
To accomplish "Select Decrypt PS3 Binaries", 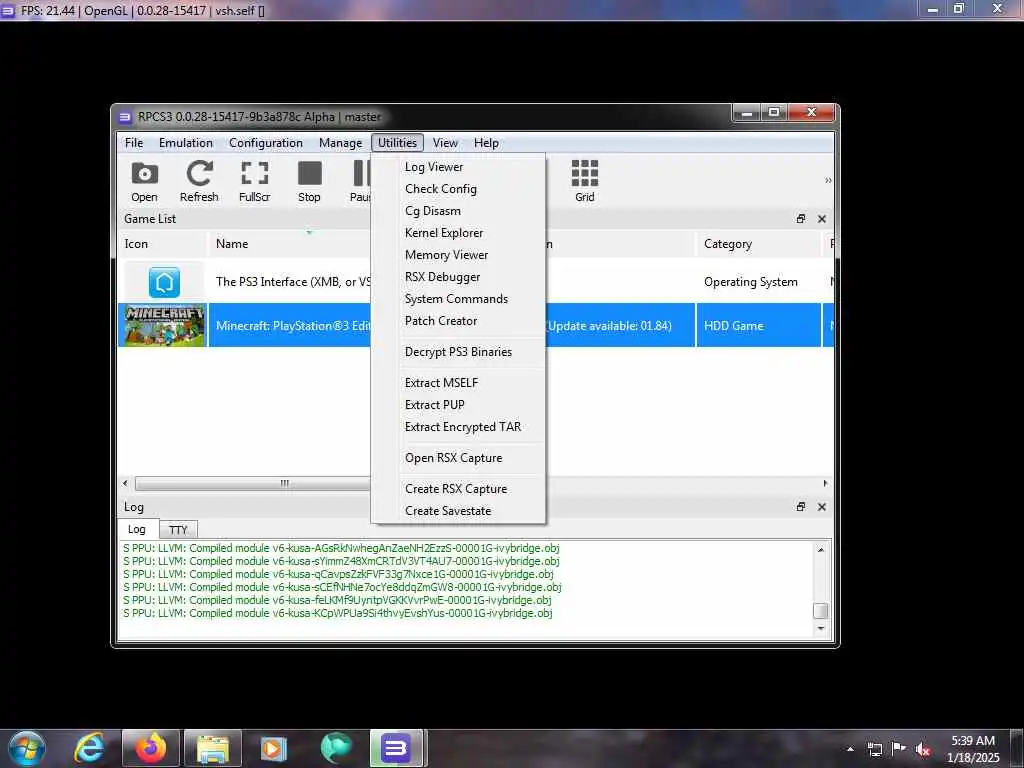I will (458, 352).
